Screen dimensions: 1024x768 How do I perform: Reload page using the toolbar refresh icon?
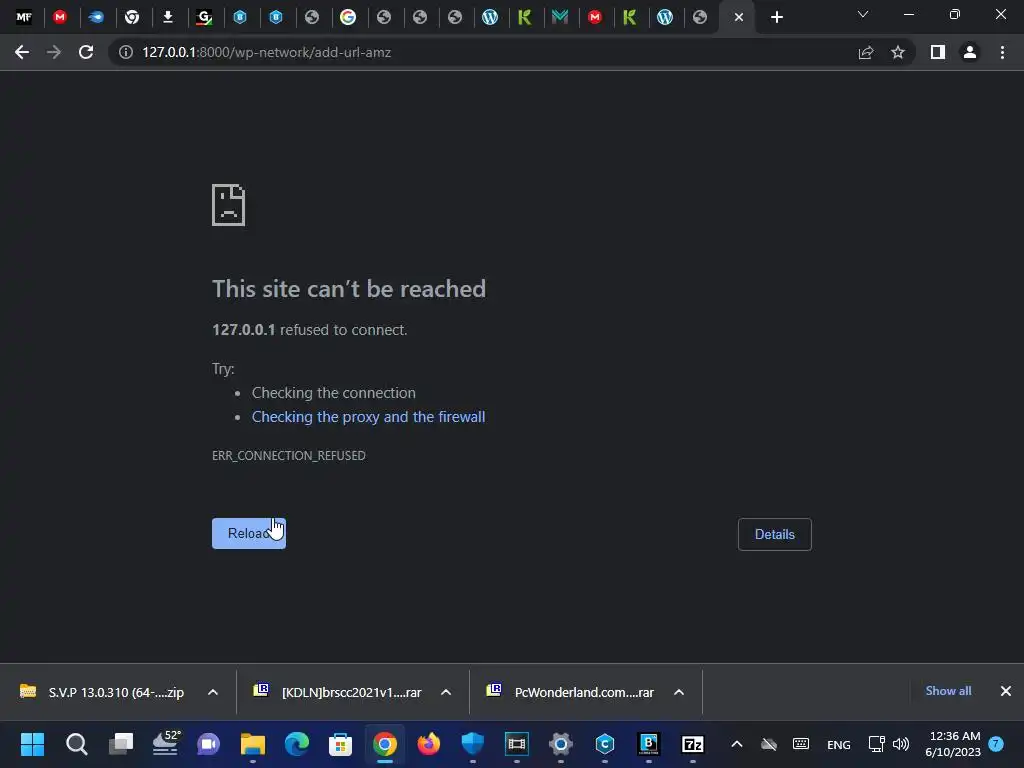point(86,52)
